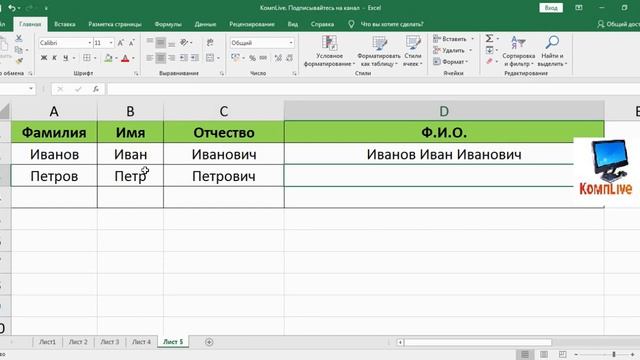Click the AutoSum sigma icon
The image size is (640, 360).
click(x=489, y=38)
